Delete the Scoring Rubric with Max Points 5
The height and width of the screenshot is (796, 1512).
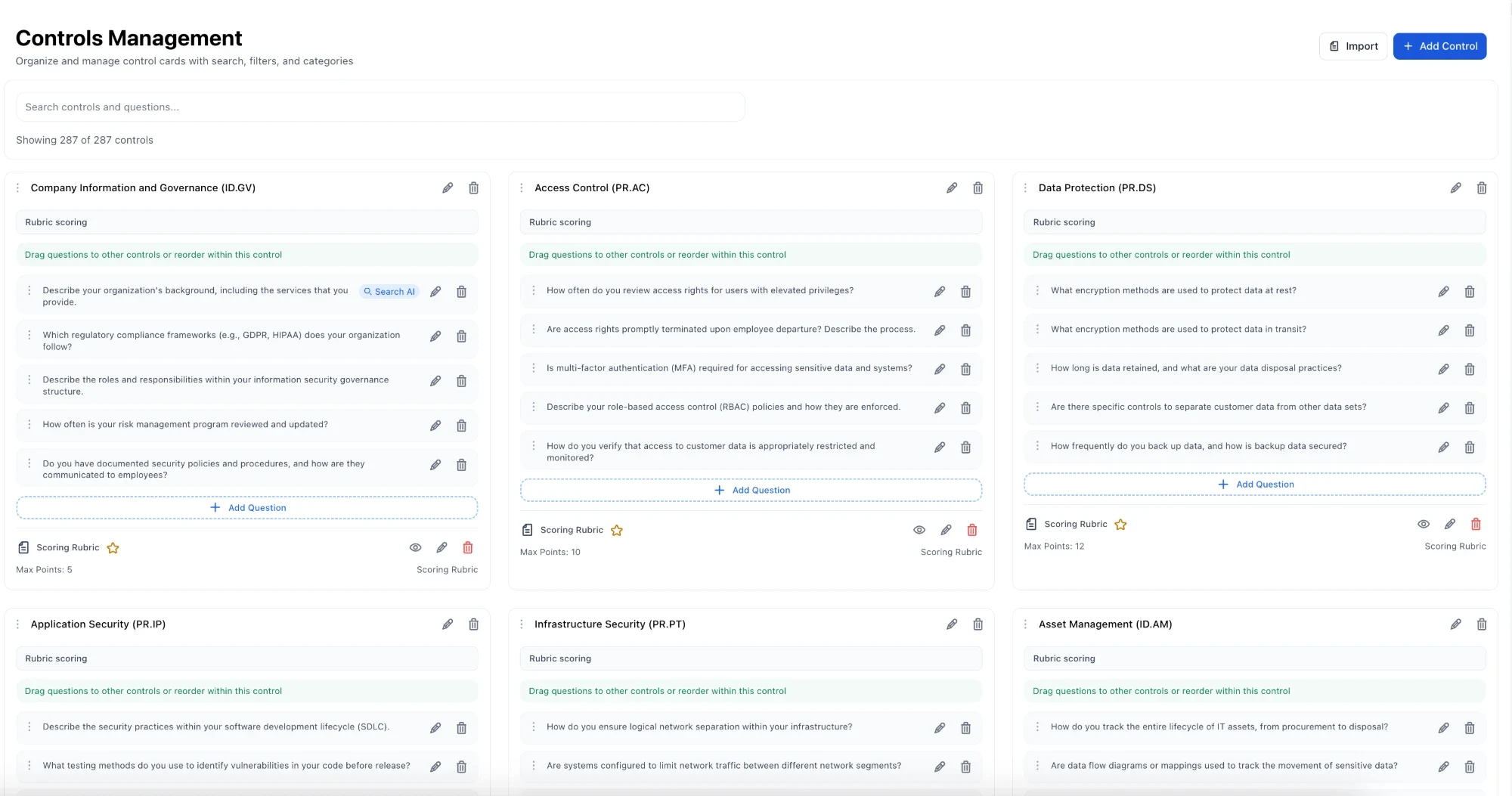[x=468, y=548]
